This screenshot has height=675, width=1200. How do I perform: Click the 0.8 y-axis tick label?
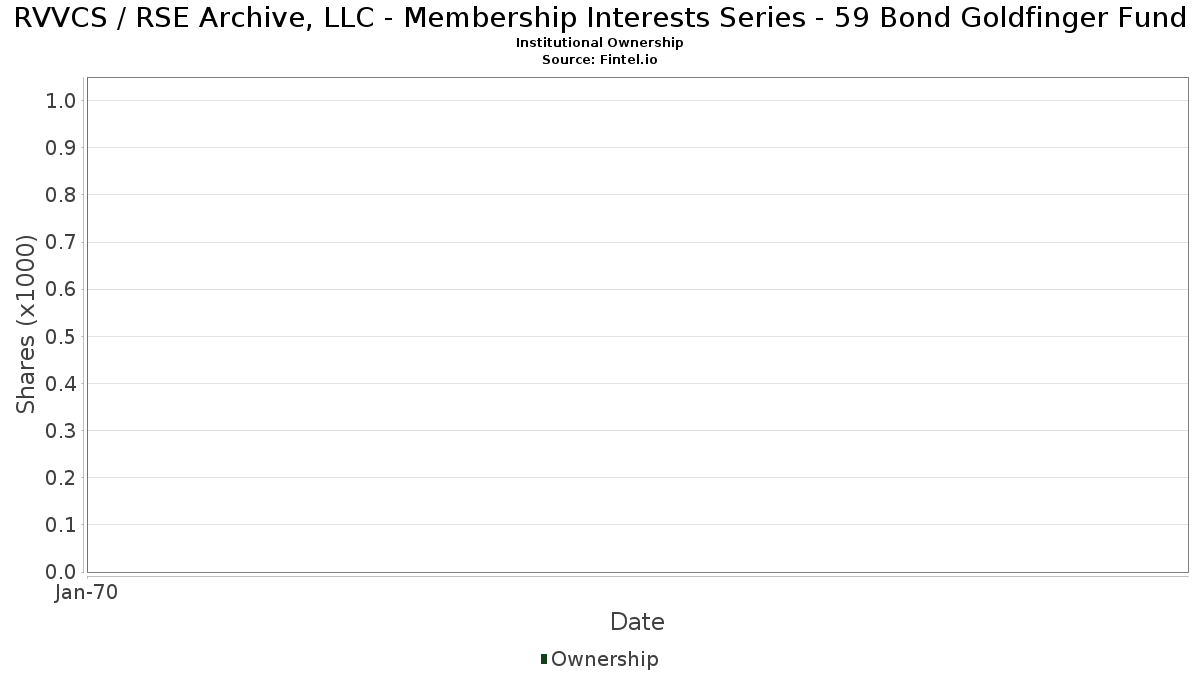(x=62, y=195)
